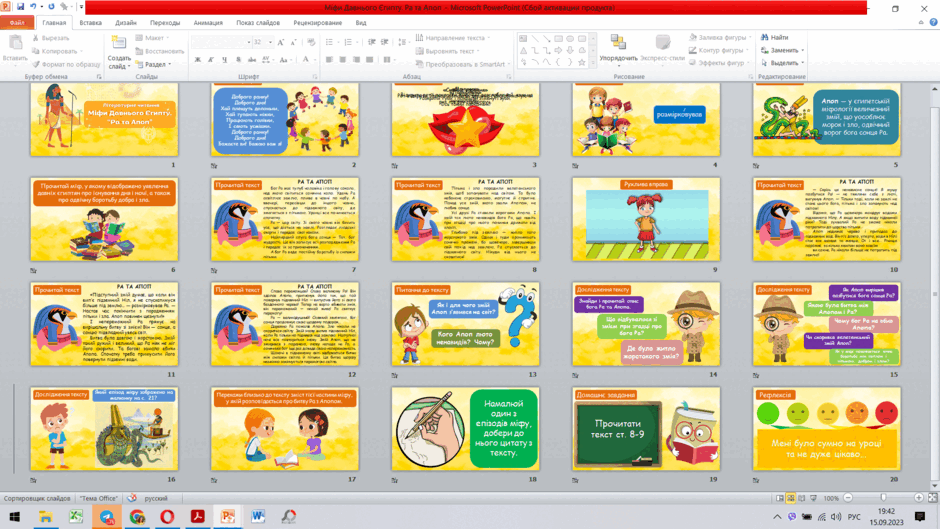Click spell-check icon in status bar
This screenshot has width=940, height=529.
[x=131, y=498]
